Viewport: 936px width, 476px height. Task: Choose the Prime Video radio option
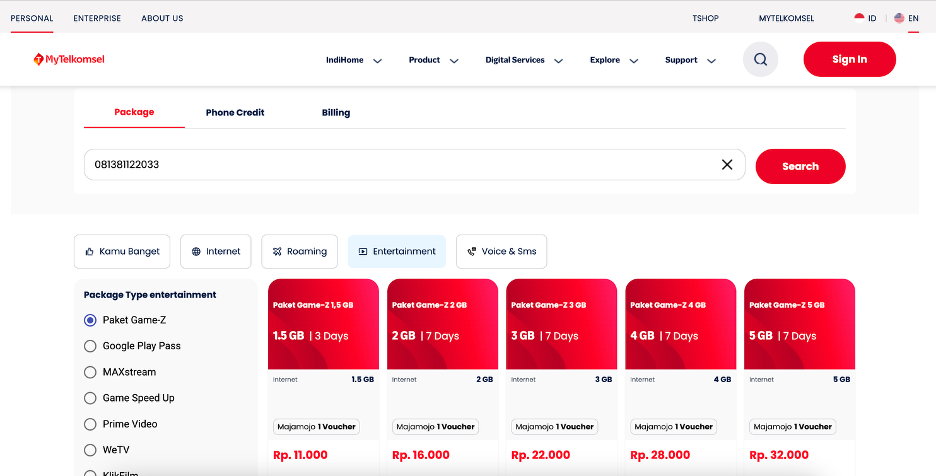(90, 424)
